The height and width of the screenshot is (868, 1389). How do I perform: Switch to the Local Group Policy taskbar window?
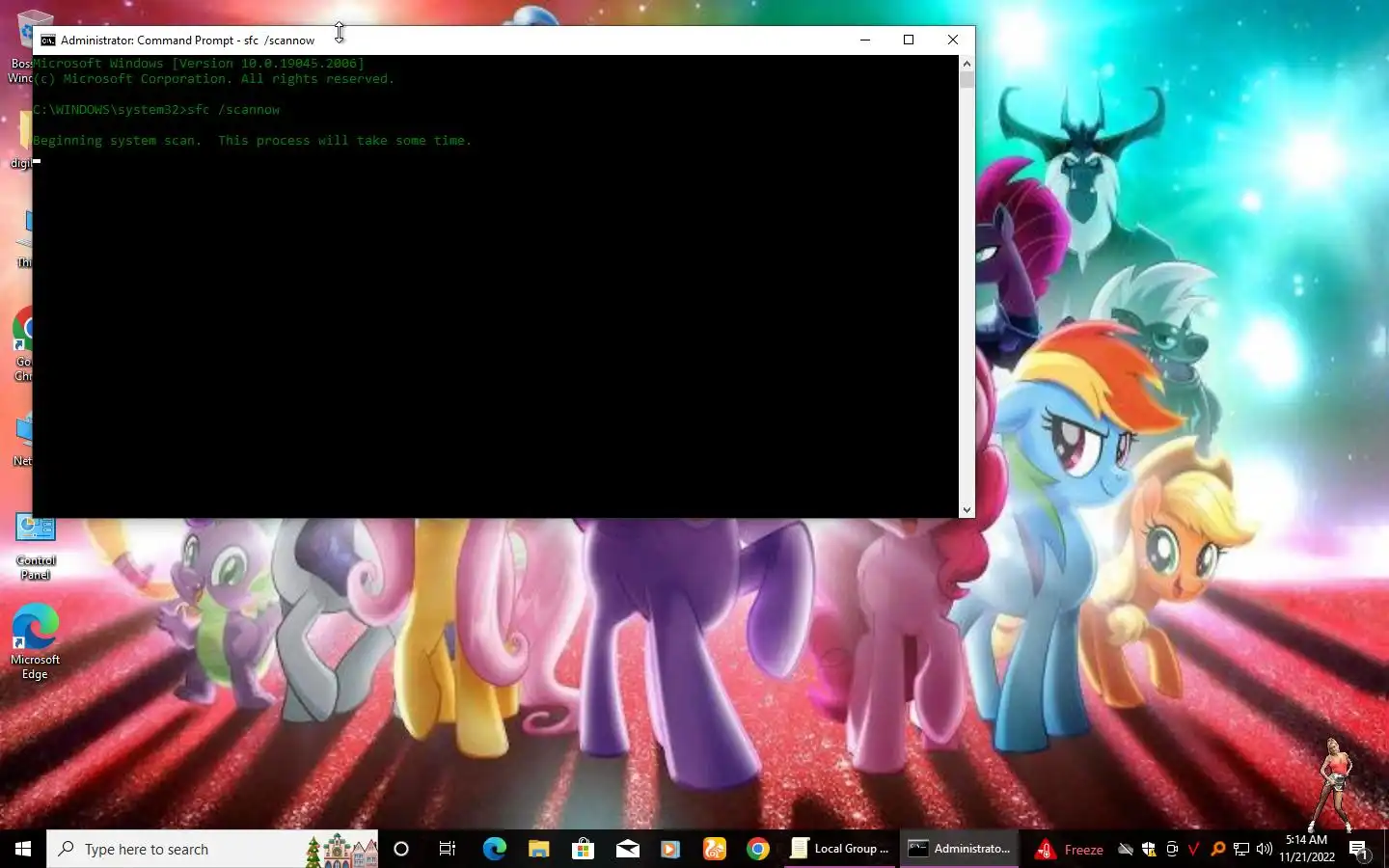pyautogui.click(x=841, y=849)
